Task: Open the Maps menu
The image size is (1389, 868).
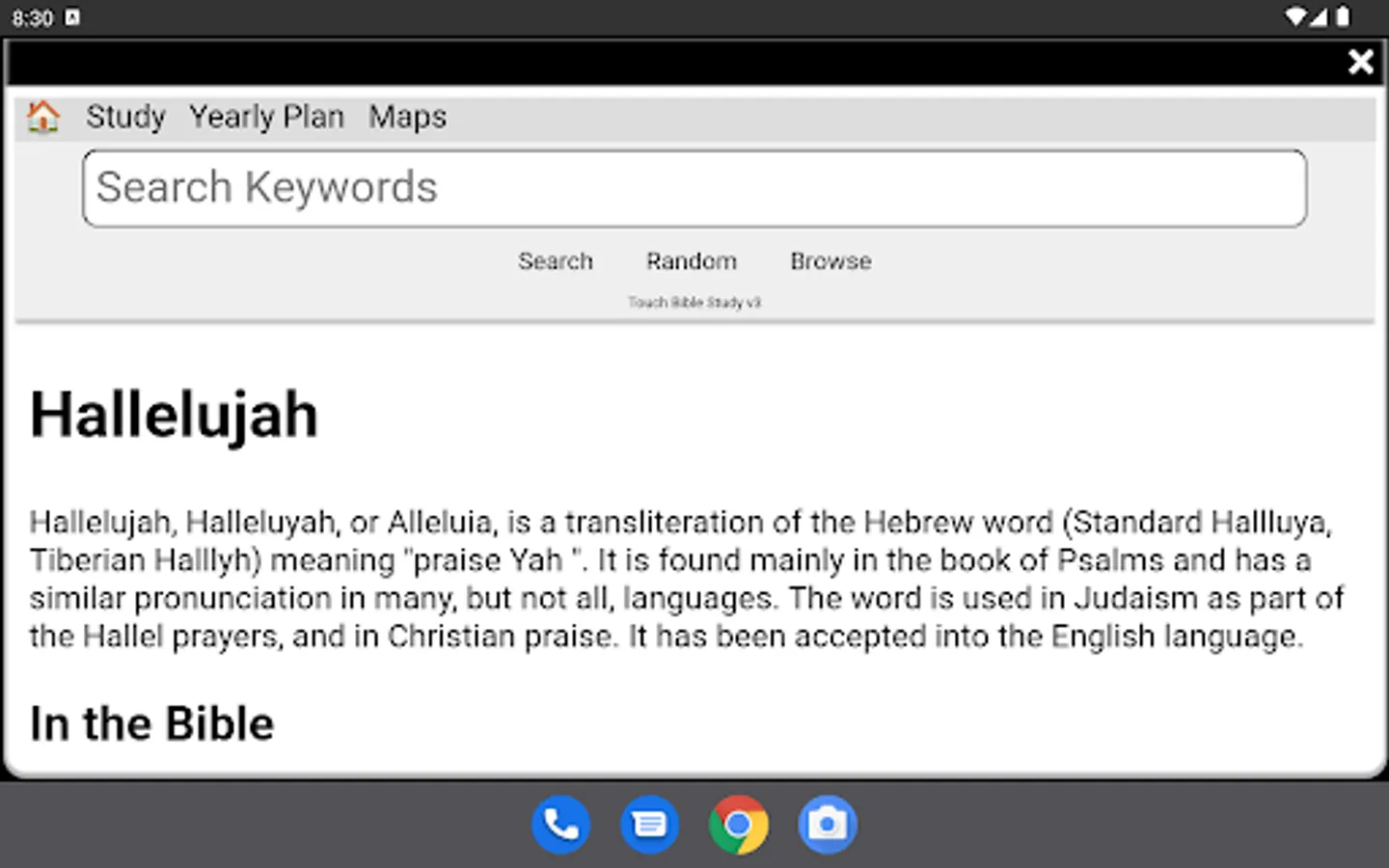Action: pyautogui.click(x=407, y=117)
